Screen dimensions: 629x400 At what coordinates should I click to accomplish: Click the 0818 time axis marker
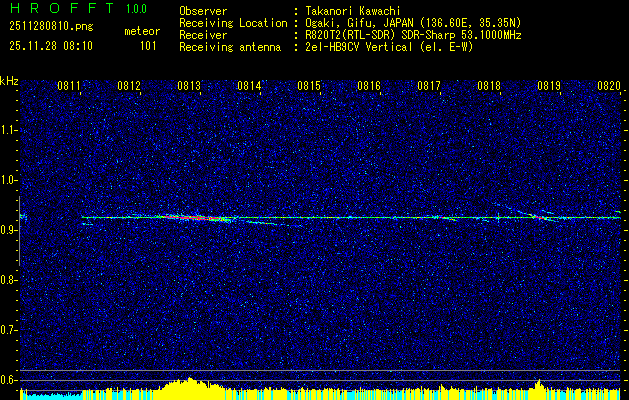pyautogui.click(x=489, y=86)
